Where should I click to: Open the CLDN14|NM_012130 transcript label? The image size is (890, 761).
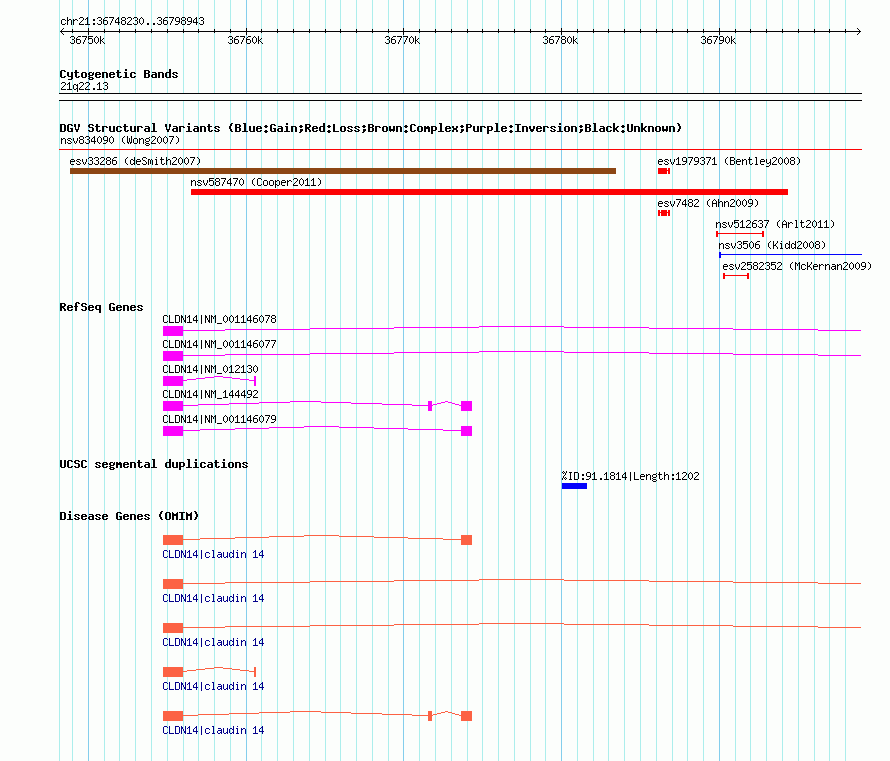pyautogui.click(x=211, y=369)
